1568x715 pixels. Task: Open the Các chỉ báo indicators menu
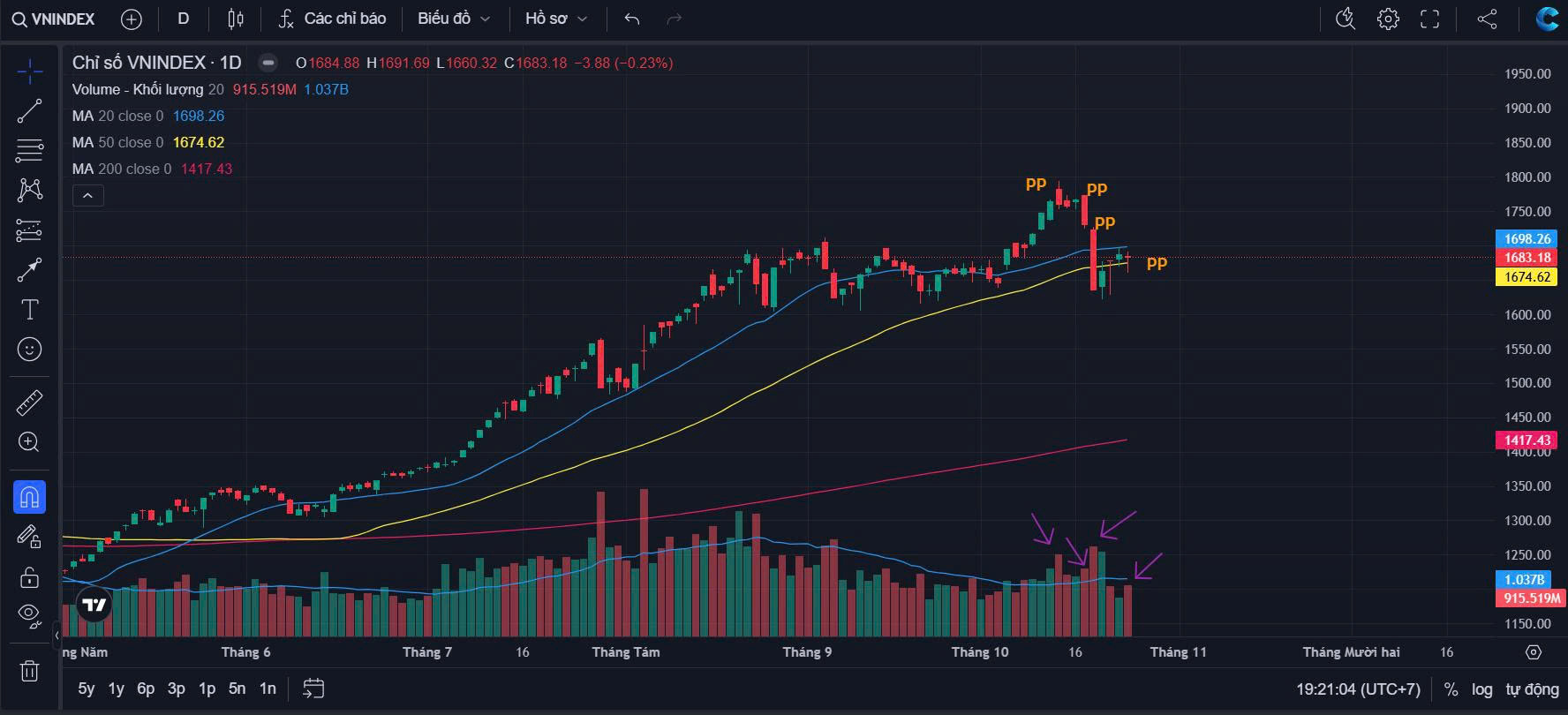[x=332, y=19]
